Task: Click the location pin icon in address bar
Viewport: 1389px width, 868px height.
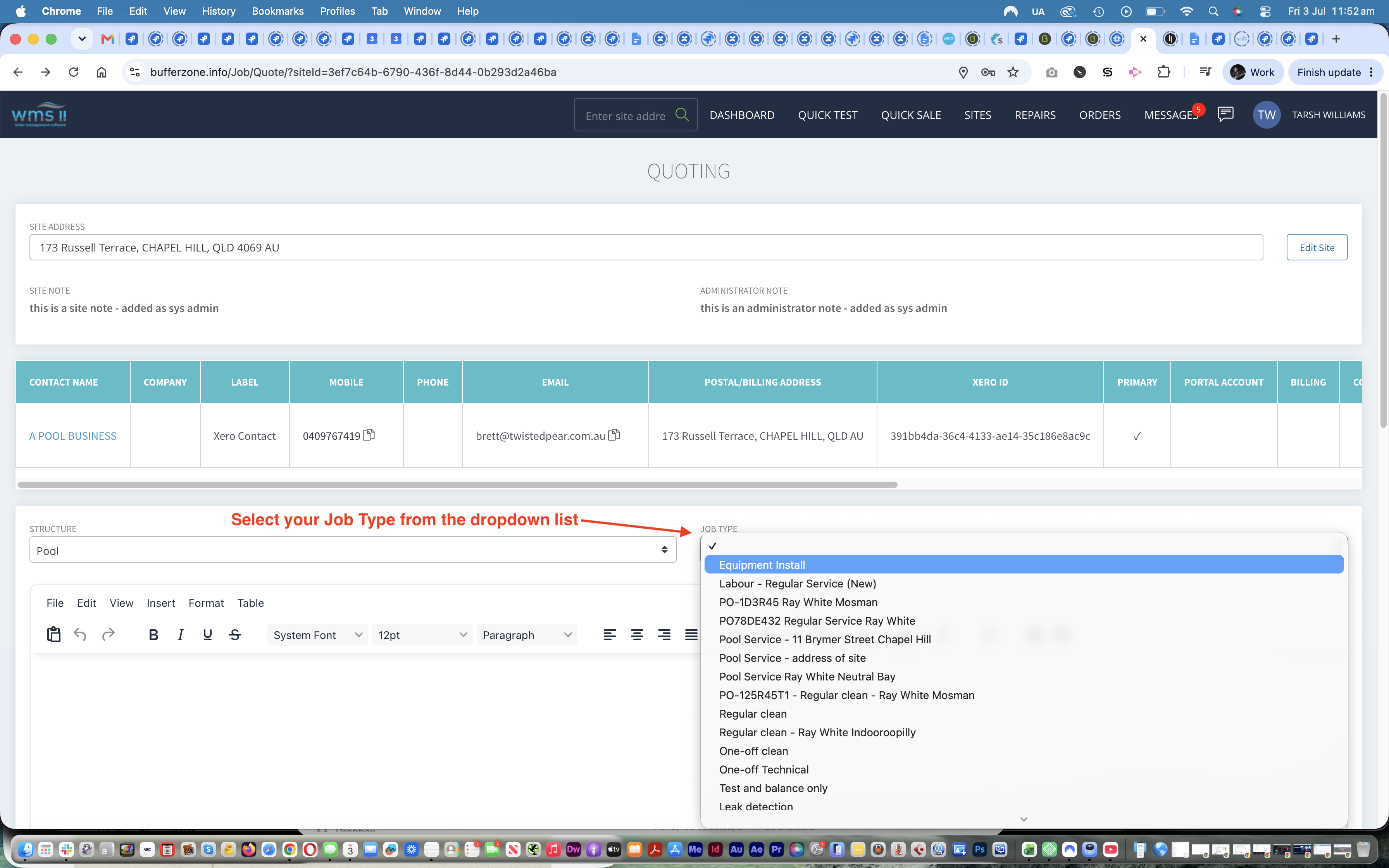Action: (x=963, y=72)
